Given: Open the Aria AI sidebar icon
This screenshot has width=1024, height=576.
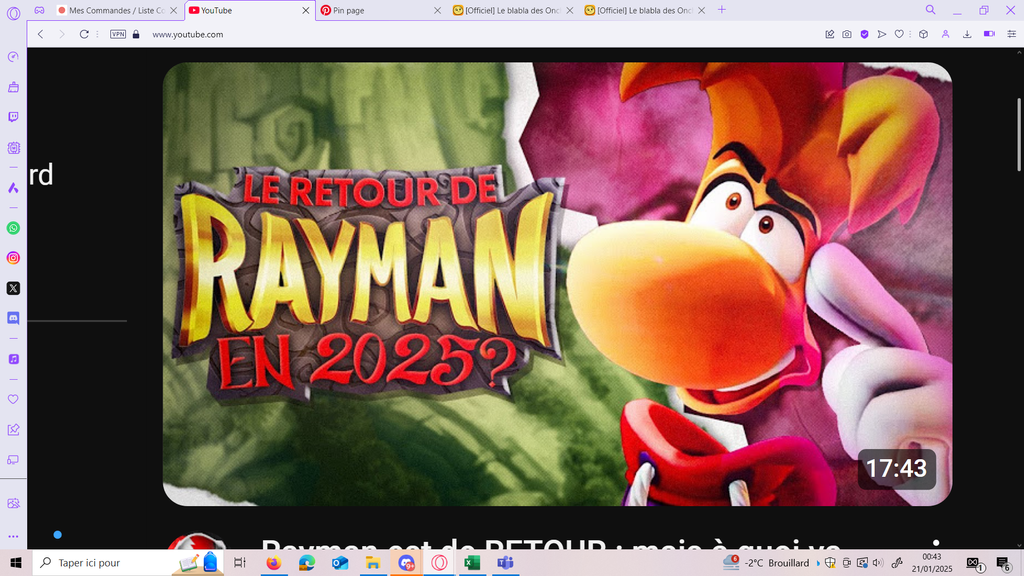Looking at the screenshot, I should [x=13, y=188].
